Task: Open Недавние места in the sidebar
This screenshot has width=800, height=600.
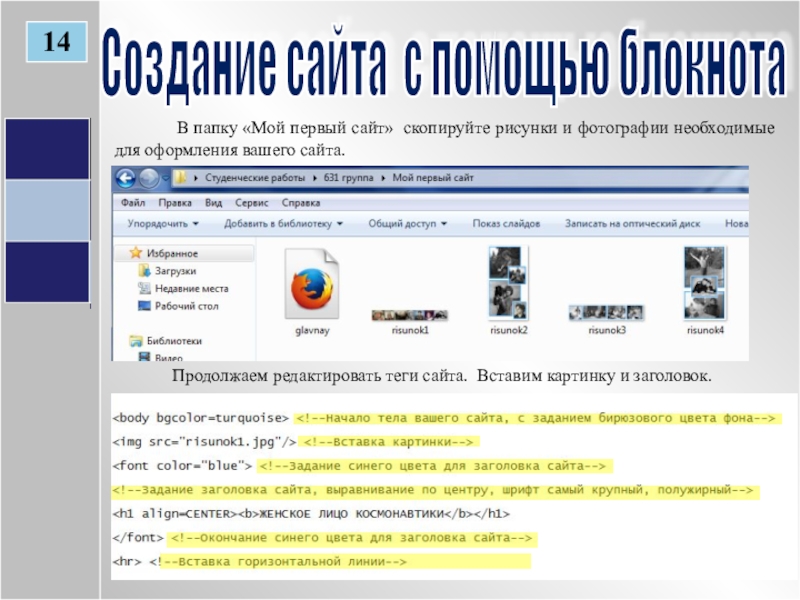Action: tap(191, 288)
